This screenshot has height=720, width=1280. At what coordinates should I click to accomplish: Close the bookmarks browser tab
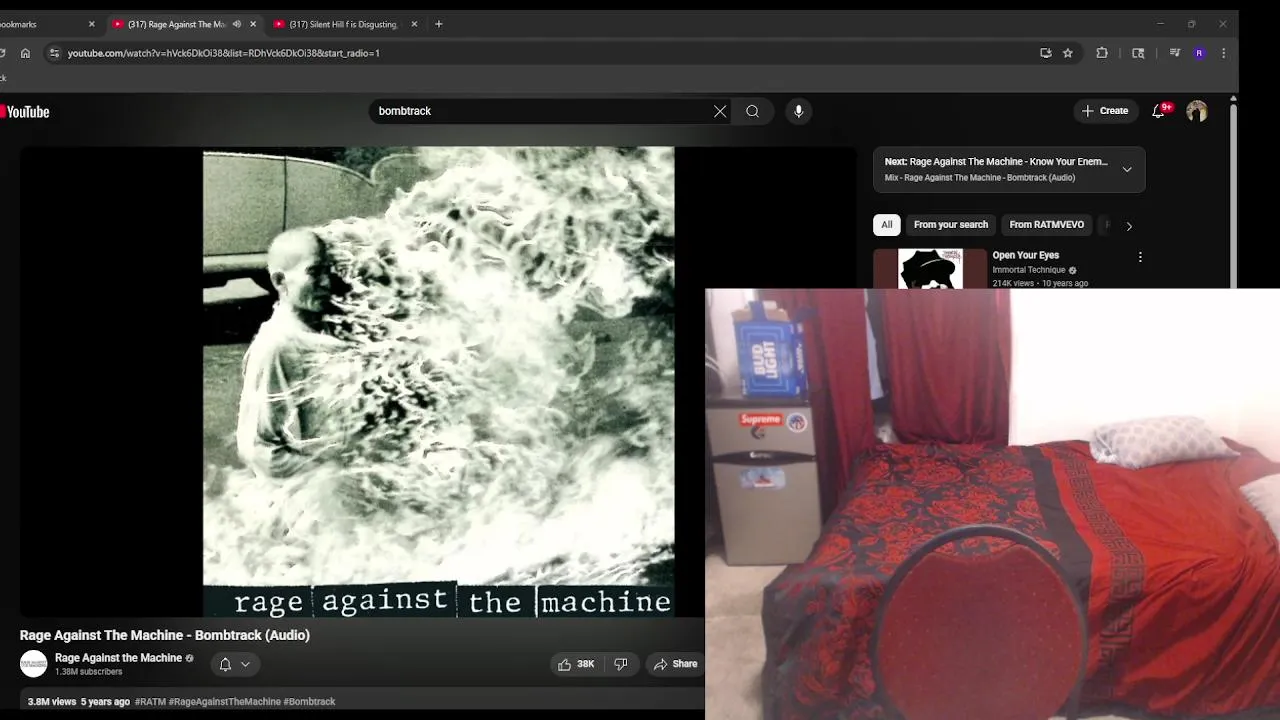coord(92,24)
